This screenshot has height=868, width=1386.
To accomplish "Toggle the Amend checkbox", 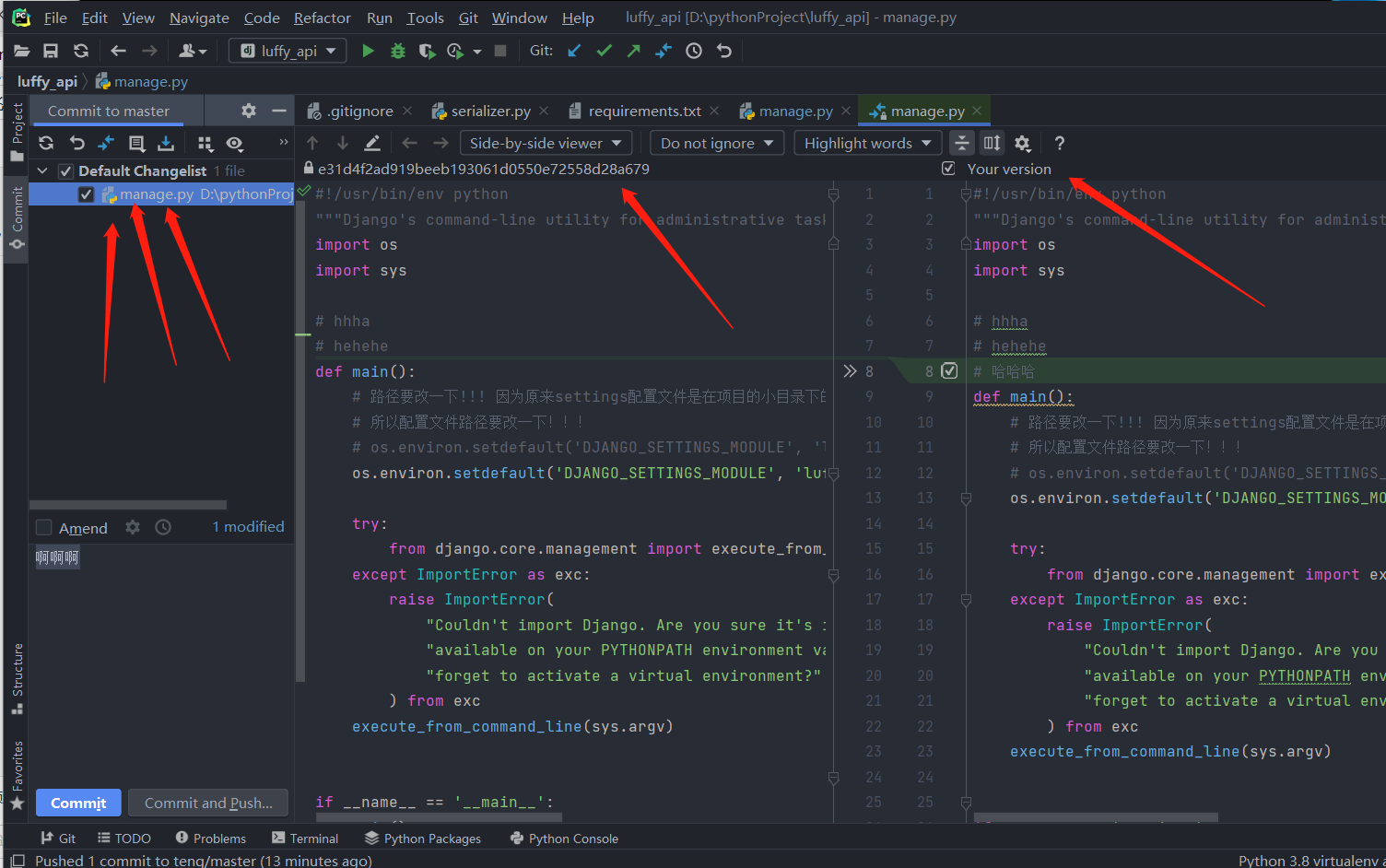I will click(43, 527).
